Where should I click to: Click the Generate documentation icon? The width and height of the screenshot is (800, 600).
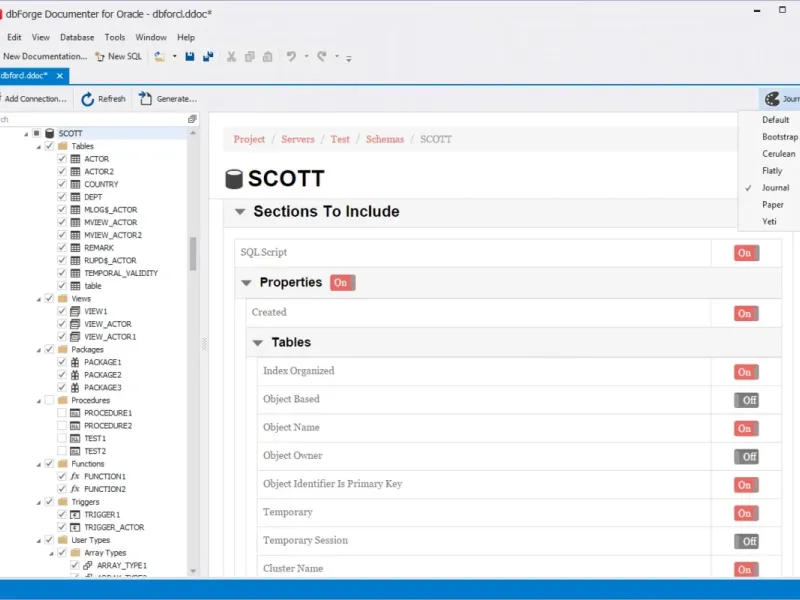coord(146,99)
